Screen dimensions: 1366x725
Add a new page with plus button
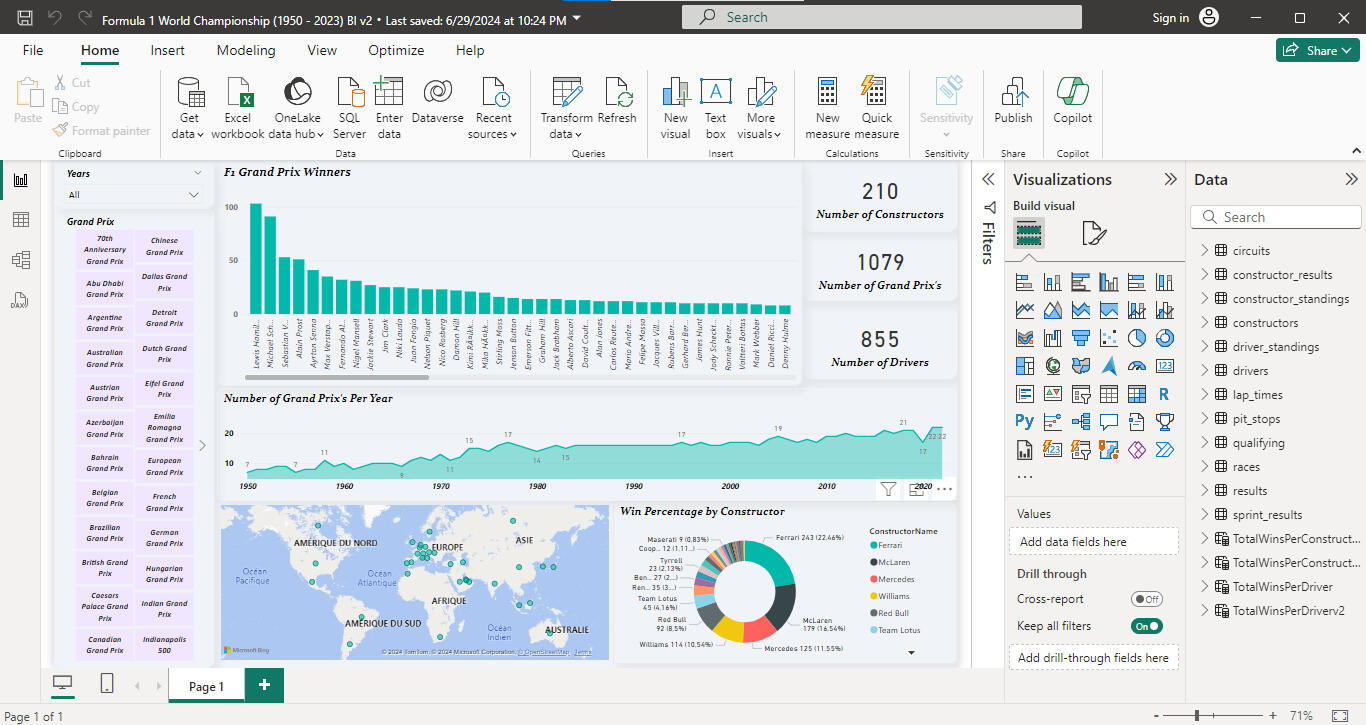[x=264, y=685]
